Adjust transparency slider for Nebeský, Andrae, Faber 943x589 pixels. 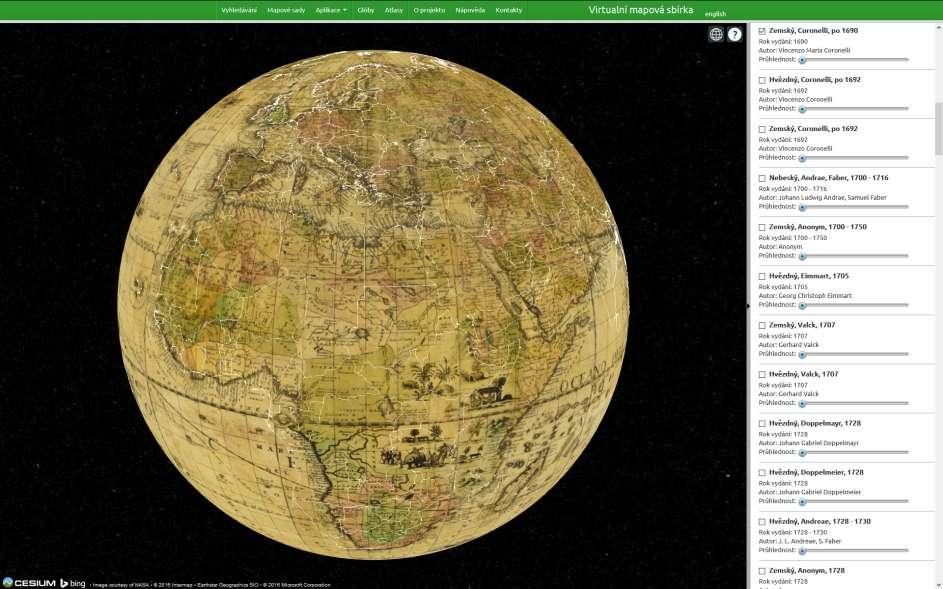tap(854, 207)
